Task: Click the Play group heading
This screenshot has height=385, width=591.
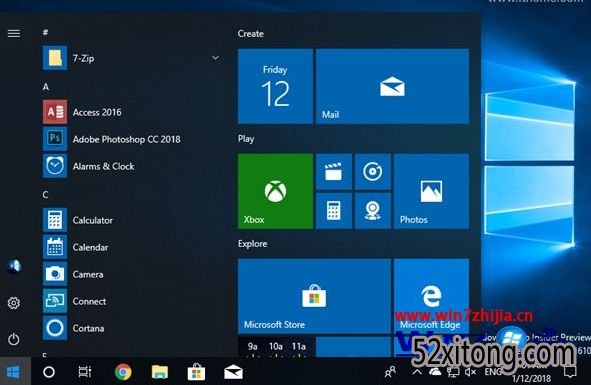Action: (x=246, y=139)
